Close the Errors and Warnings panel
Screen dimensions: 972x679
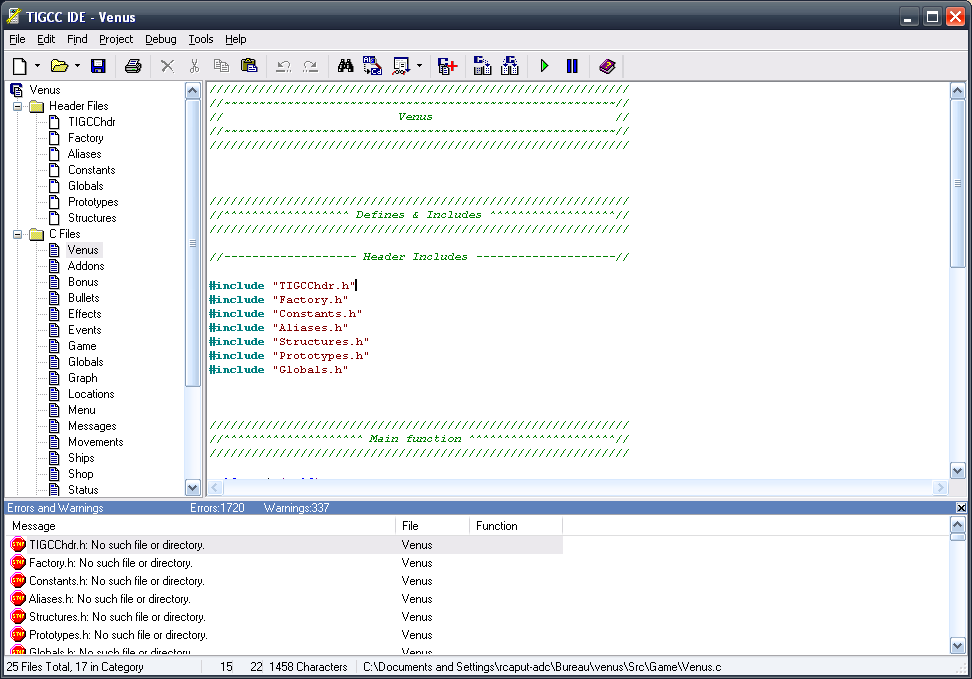pyautogui.click(x=961, y=508)
